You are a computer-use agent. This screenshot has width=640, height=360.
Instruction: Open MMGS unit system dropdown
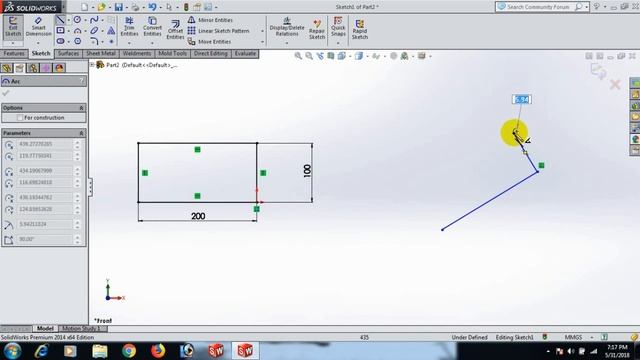pyautogui.click(x=592, y=337)
